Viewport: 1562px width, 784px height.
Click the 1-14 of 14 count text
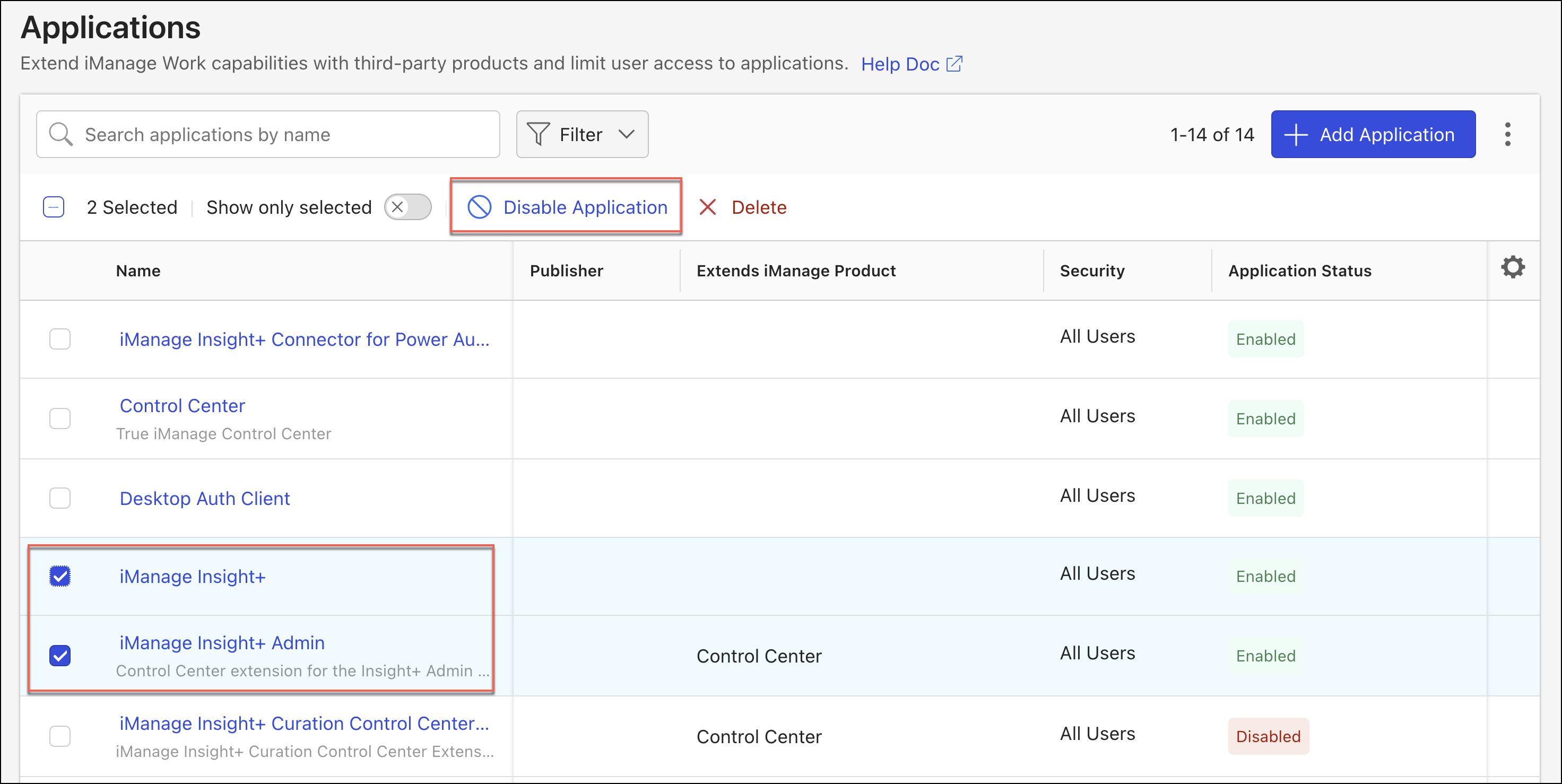pyautogui.click(x=1211, y=134)
